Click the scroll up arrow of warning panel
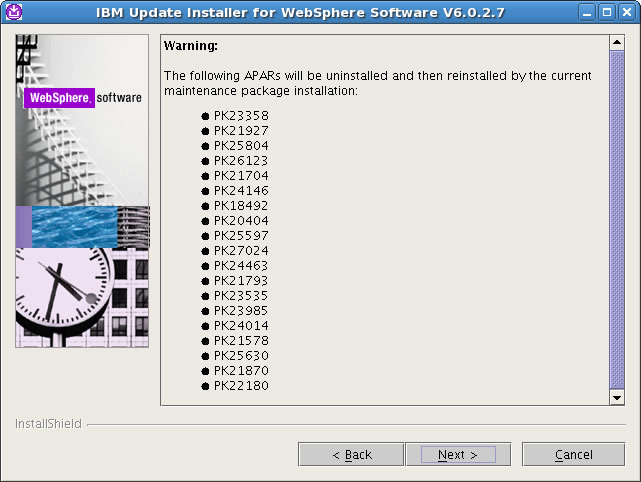Viewport: 641px width, 482px height. (617, 42)
